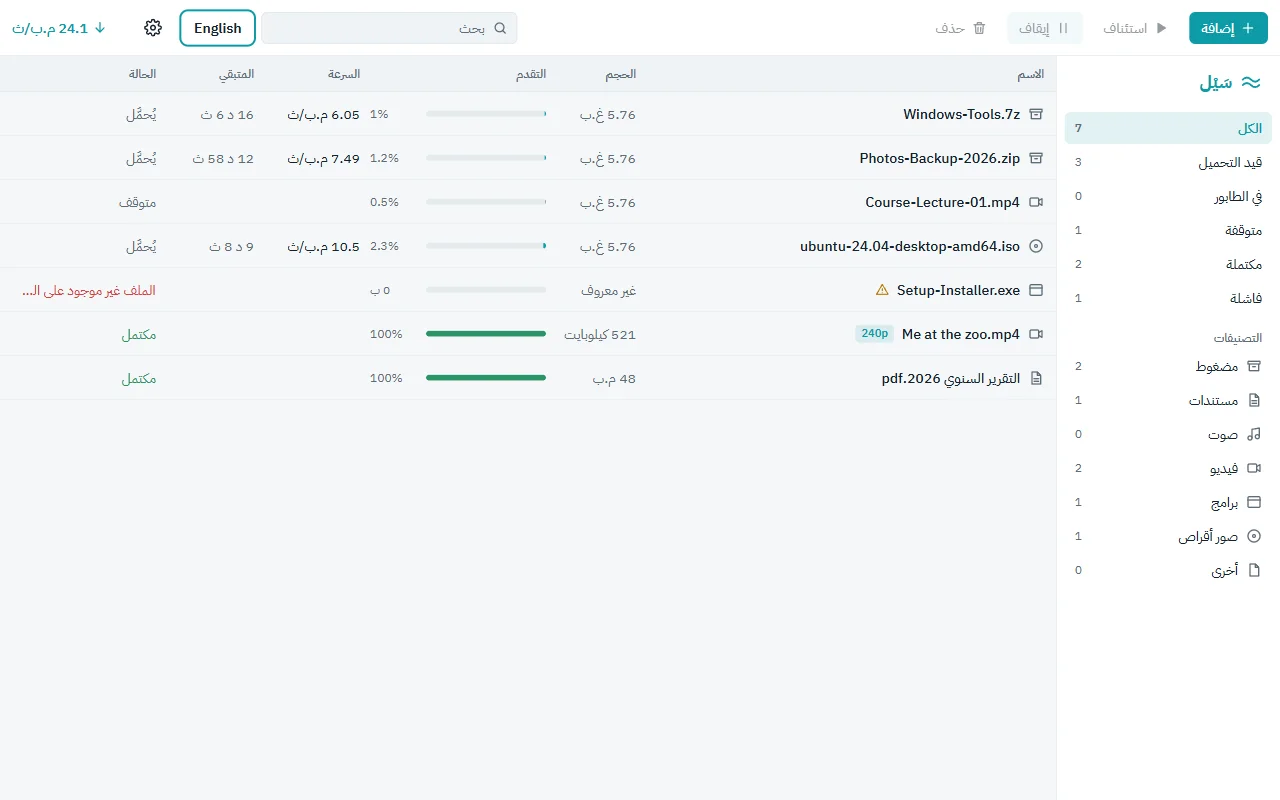Screen dimensions: 1280x800
Task: Click the document icon beside التقرير السنوي 2026.pdf
Action: 1036,378
